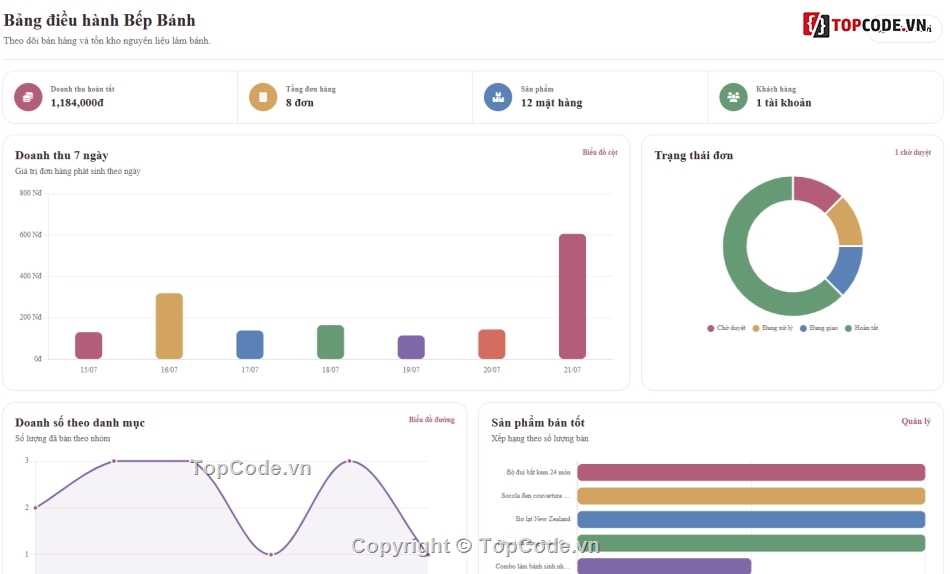Select the green 18/07 revenue bar
This screenshot has width=950, height=574.
tap(330, 342)
